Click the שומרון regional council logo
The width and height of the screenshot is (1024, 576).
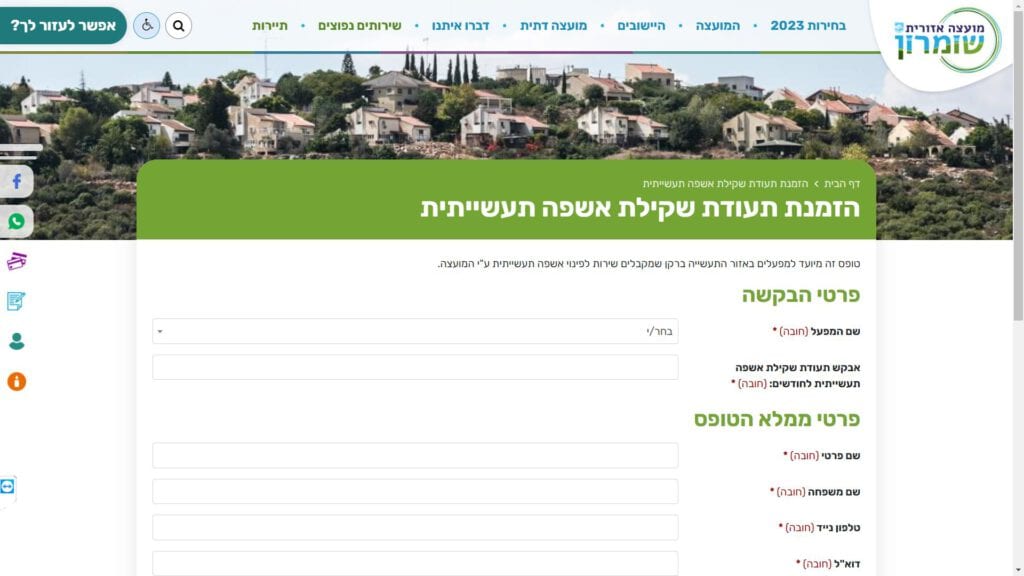945,40
